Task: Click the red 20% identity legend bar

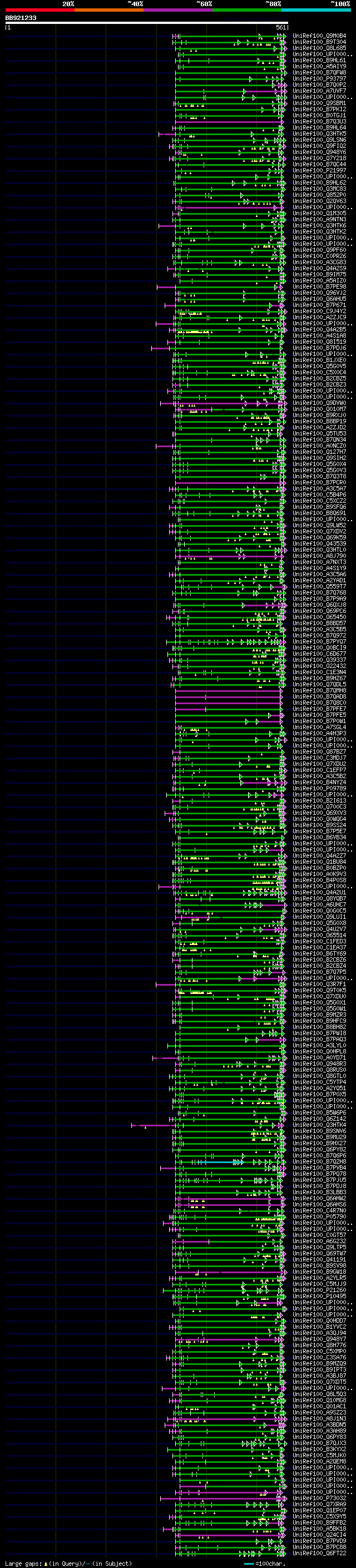Action: coord(40,10)
